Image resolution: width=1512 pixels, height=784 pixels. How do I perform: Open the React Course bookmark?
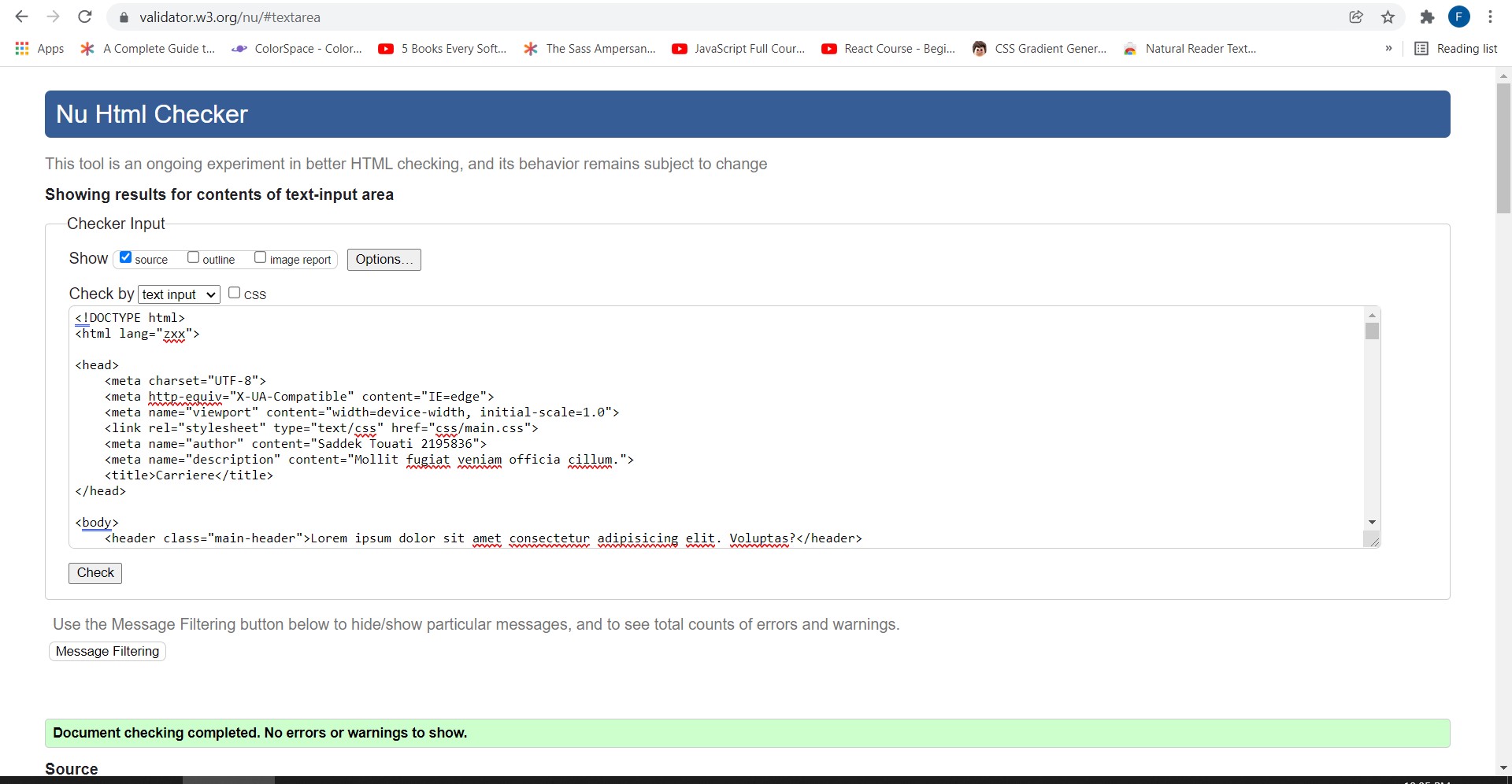coord(888,49)
